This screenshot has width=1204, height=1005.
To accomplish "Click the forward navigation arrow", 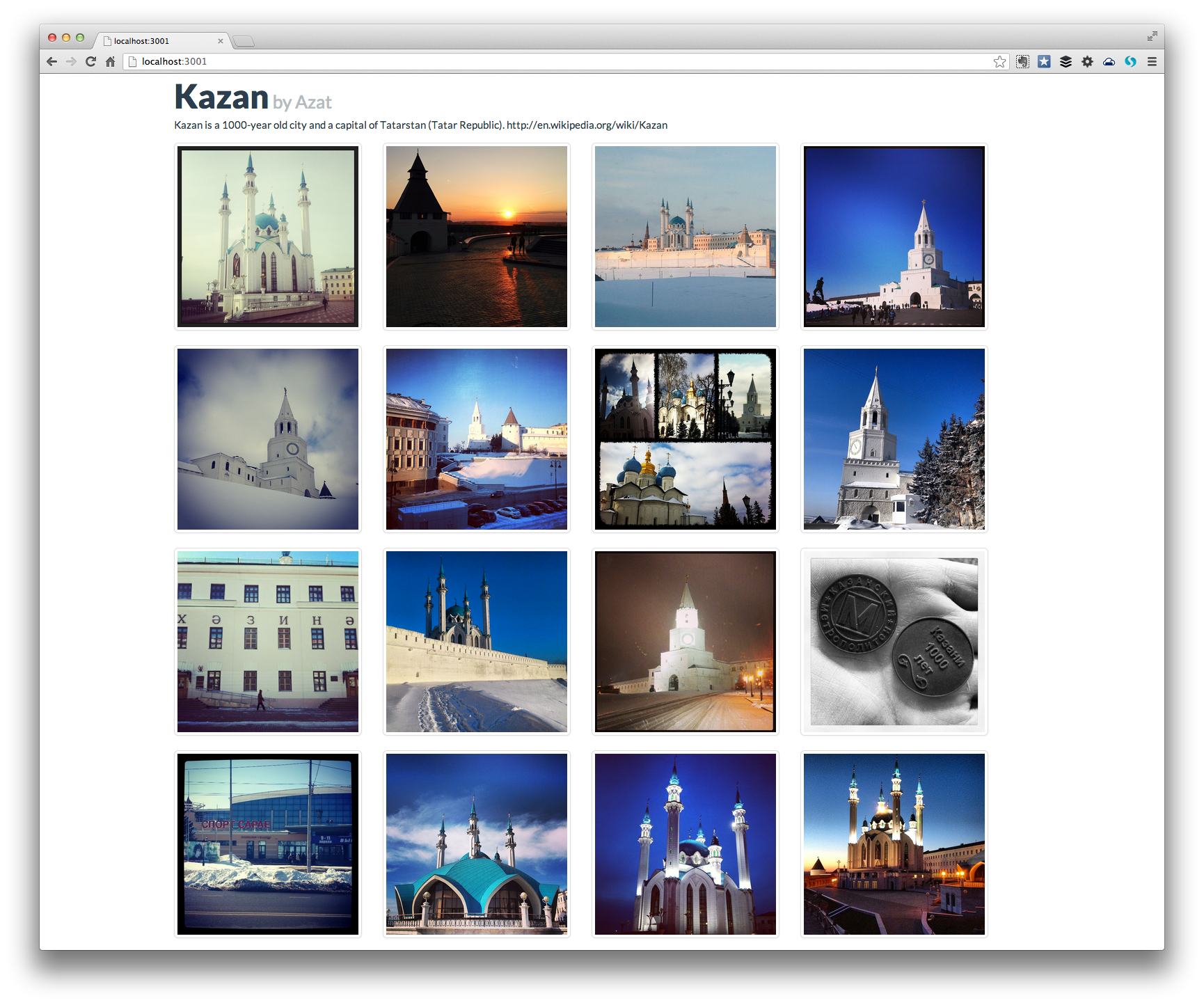I will (72, 61).
